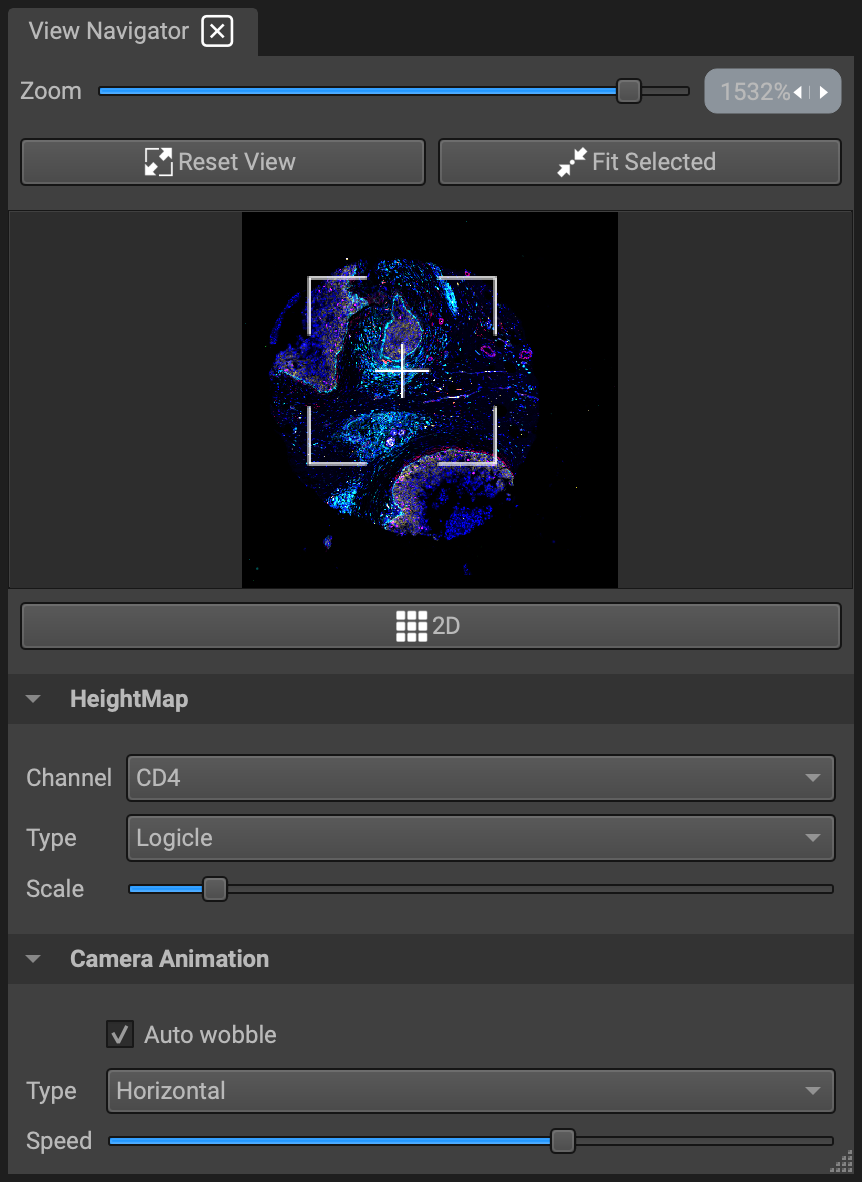Switch view with the 2D button
This screenshot has height=1182, width=862.
431,626
